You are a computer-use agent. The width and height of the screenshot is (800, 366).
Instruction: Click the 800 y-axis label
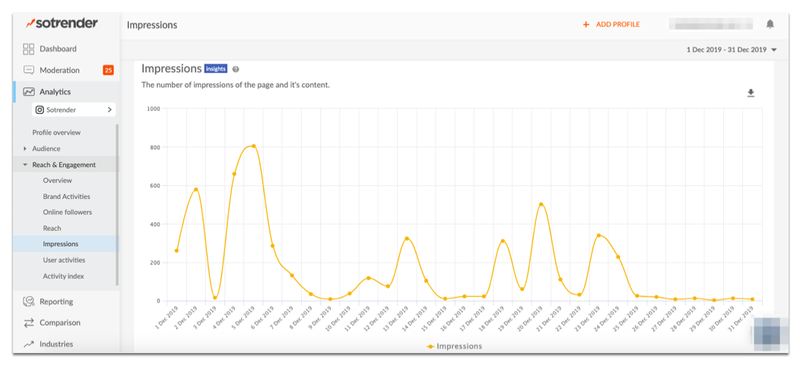pos(155,147)
